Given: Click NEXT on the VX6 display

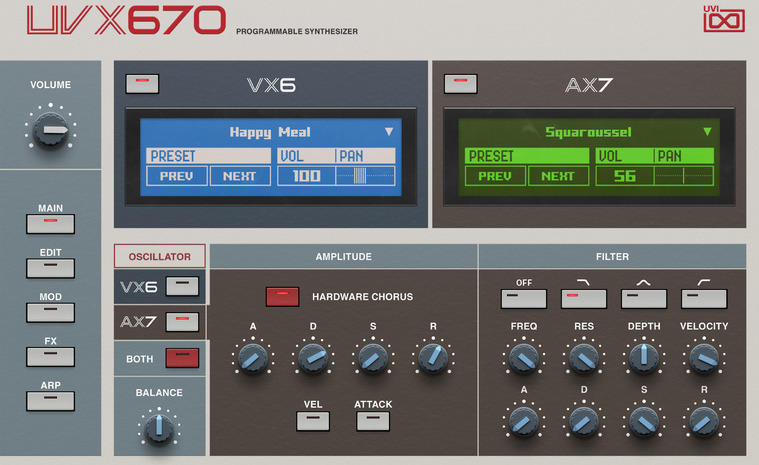Looking at the screenshot, I should 240,176.
